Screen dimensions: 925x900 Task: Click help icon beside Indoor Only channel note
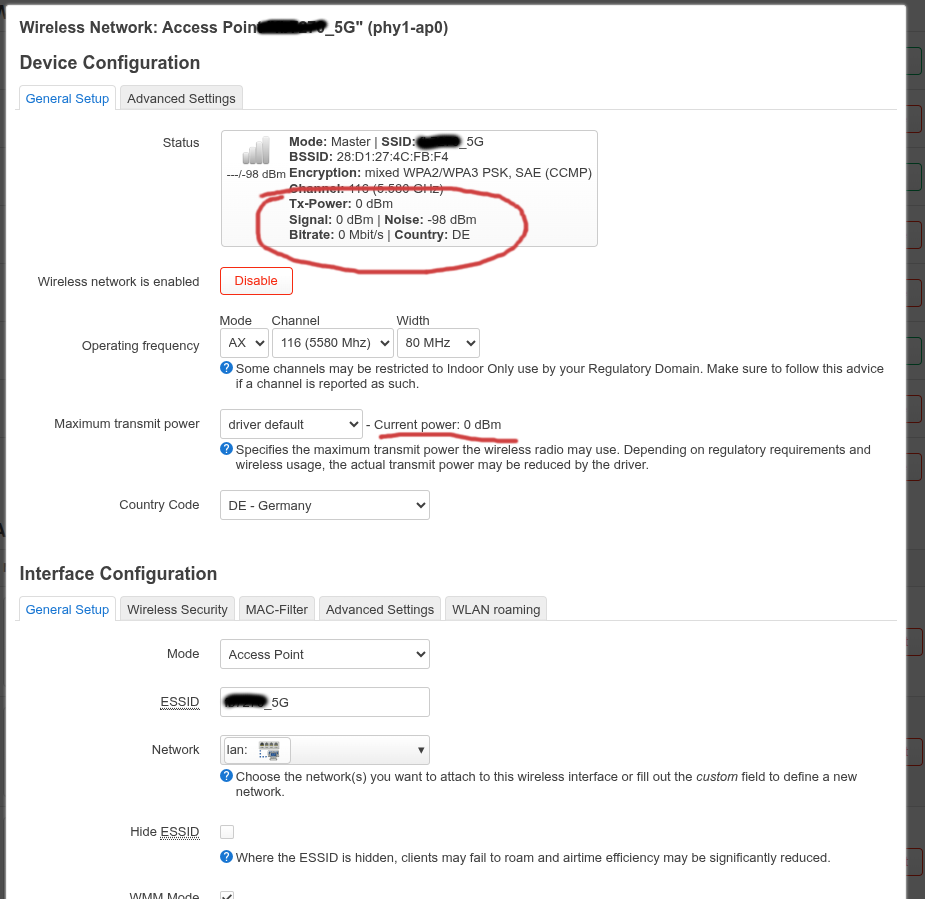point(226,368)
